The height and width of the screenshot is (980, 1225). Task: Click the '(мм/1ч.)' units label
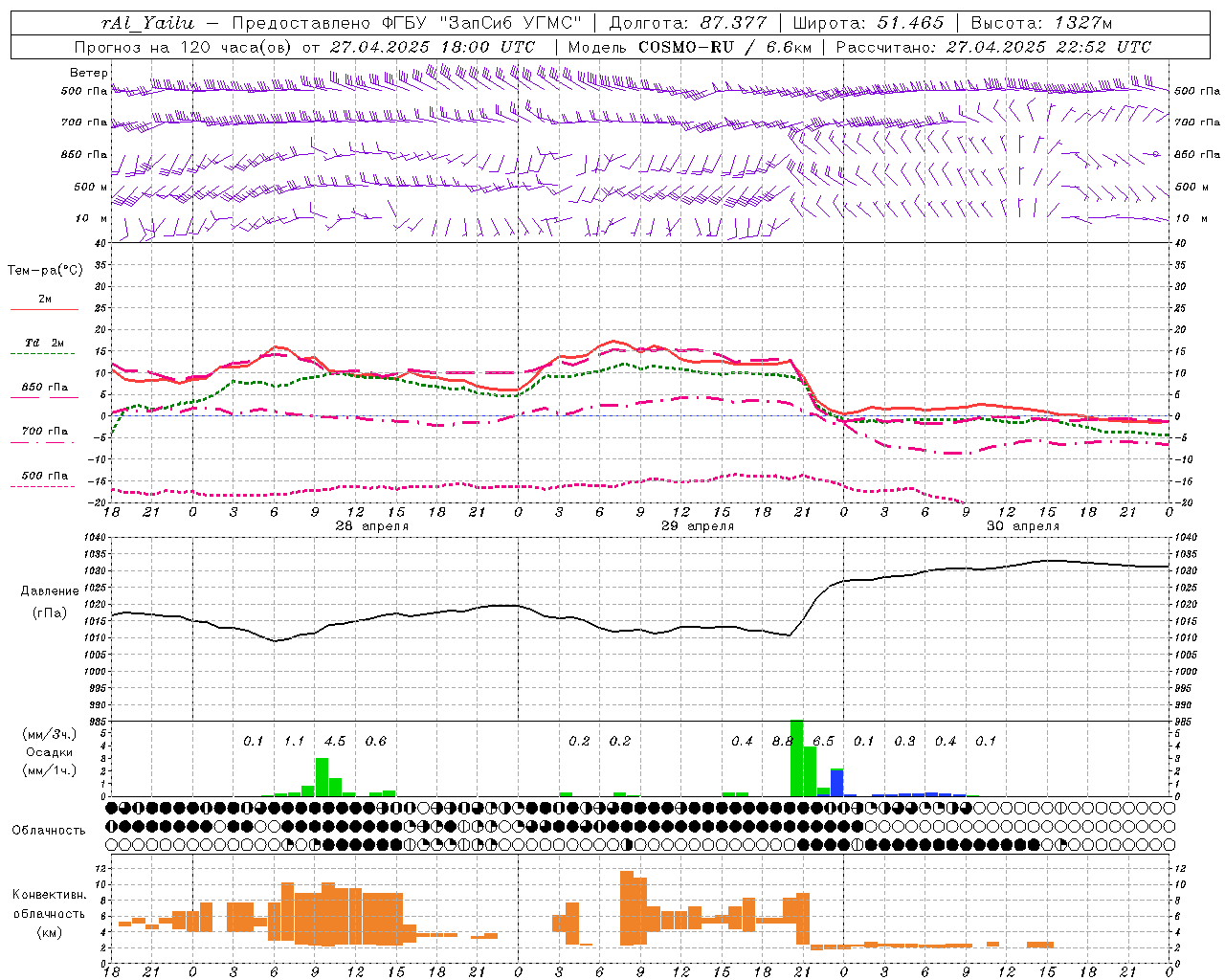pos(49,771)
